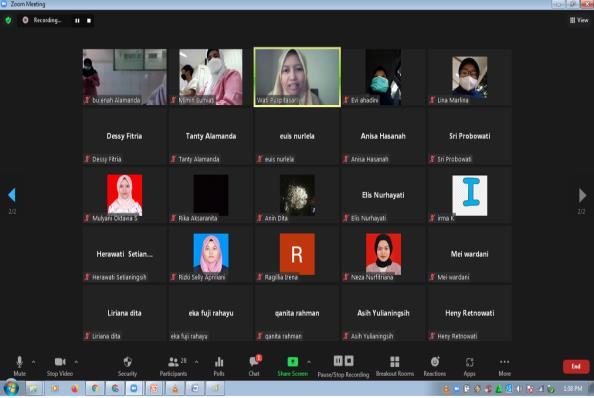Open the Polls window
Viewport: 594px width, 398px height.
[219, 366]
